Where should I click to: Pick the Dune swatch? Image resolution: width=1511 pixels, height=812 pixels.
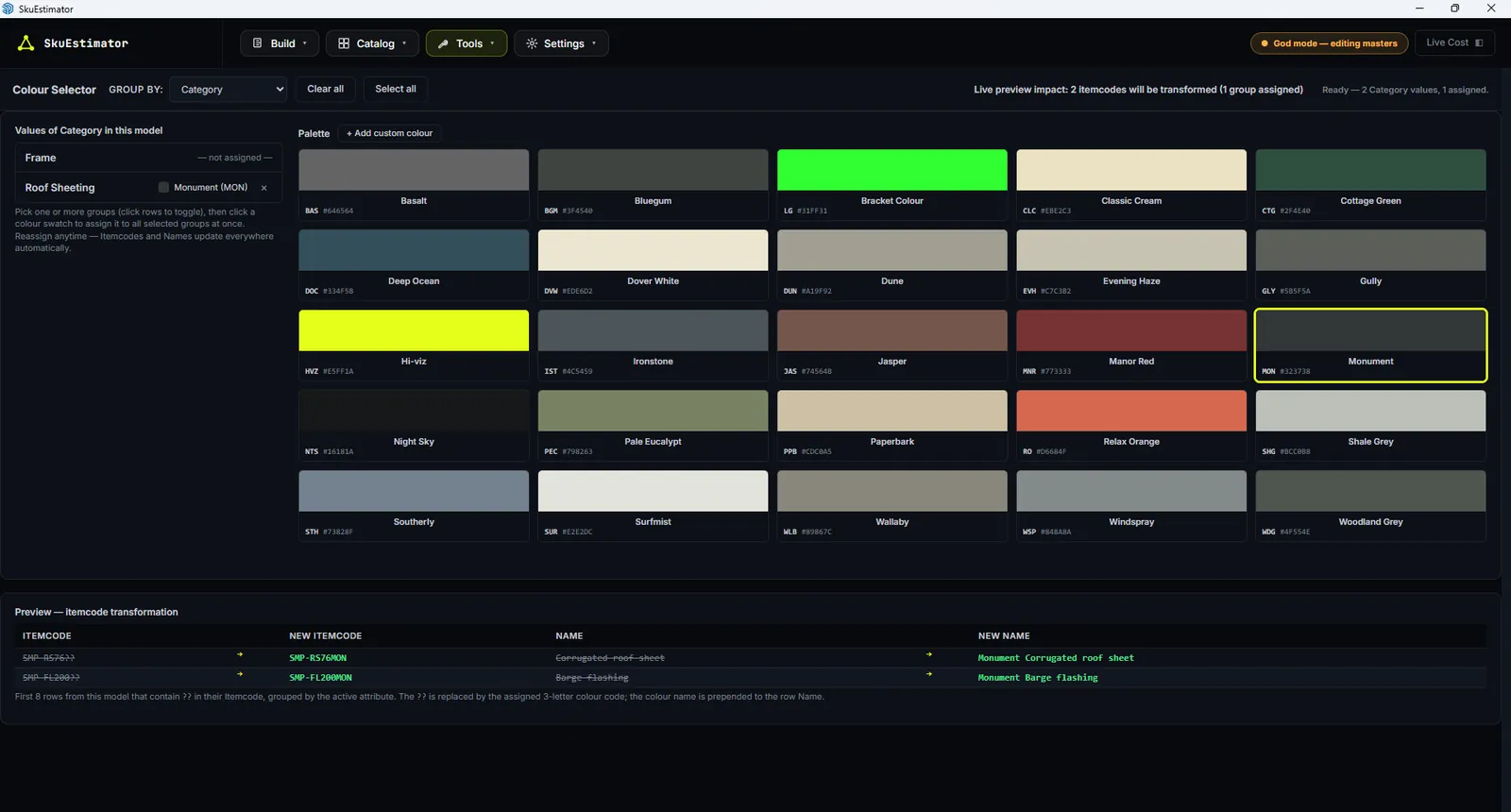pos(891,264)
